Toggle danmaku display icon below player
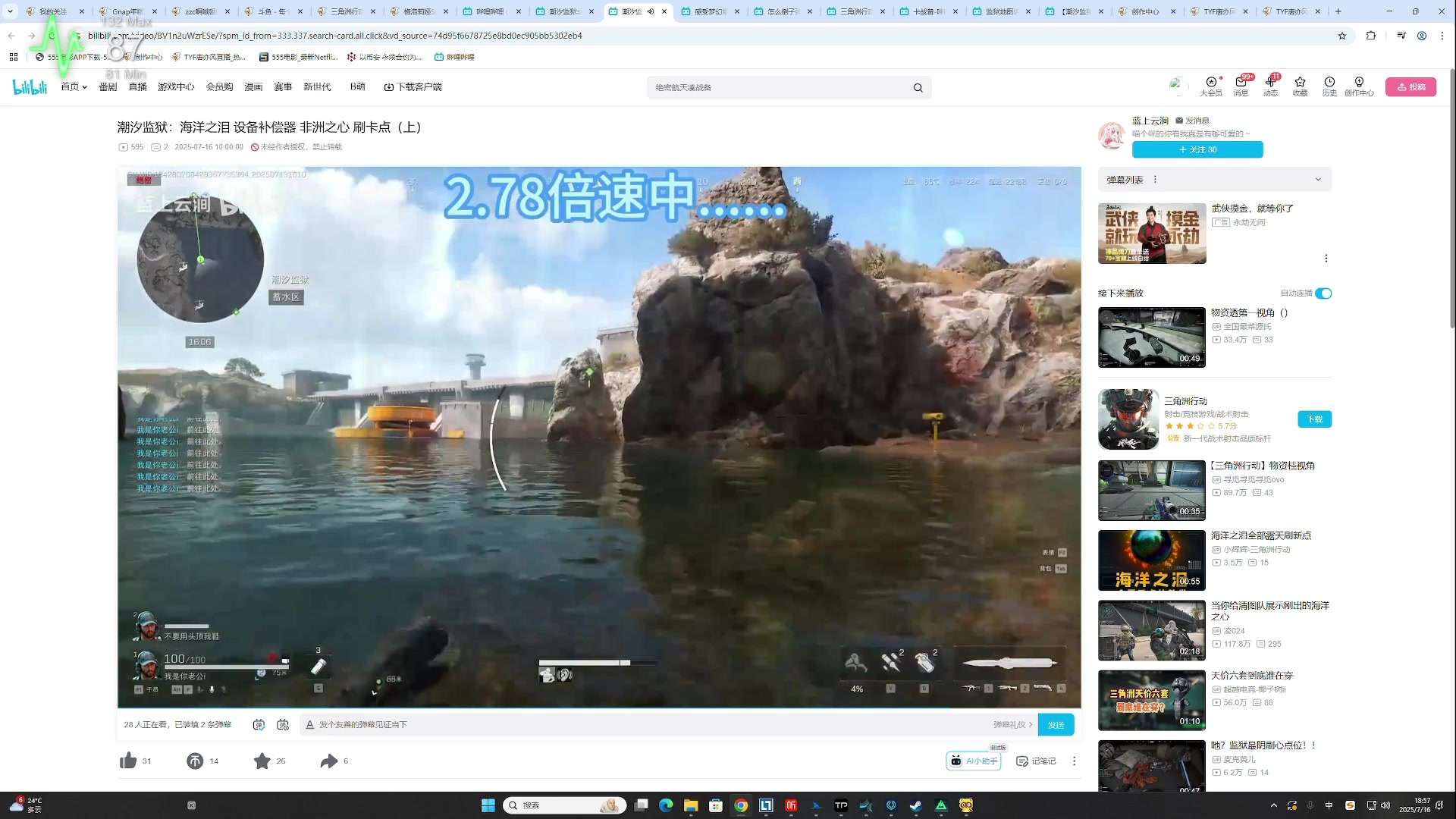Screen dimensions: 1456x819 [x=259, y=725]
